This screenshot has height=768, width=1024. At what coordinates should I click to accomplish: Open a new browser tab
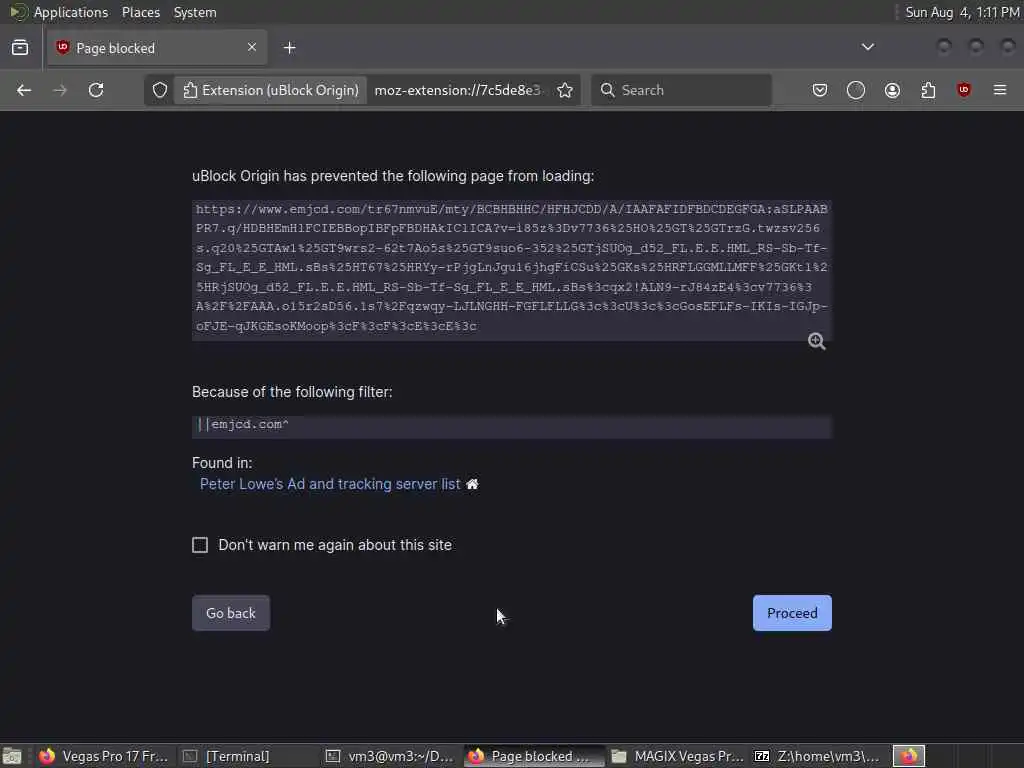coord(289,48)
